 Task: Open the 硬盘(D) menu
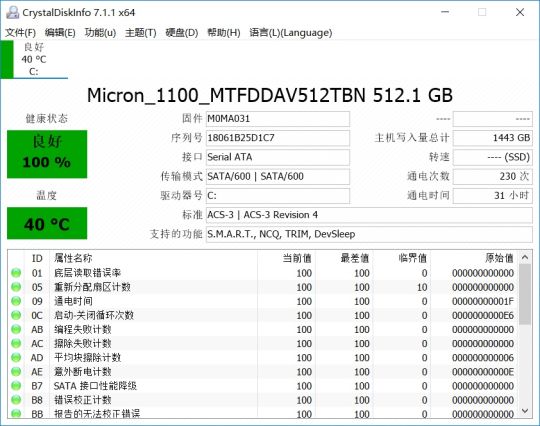click(181, 33)
